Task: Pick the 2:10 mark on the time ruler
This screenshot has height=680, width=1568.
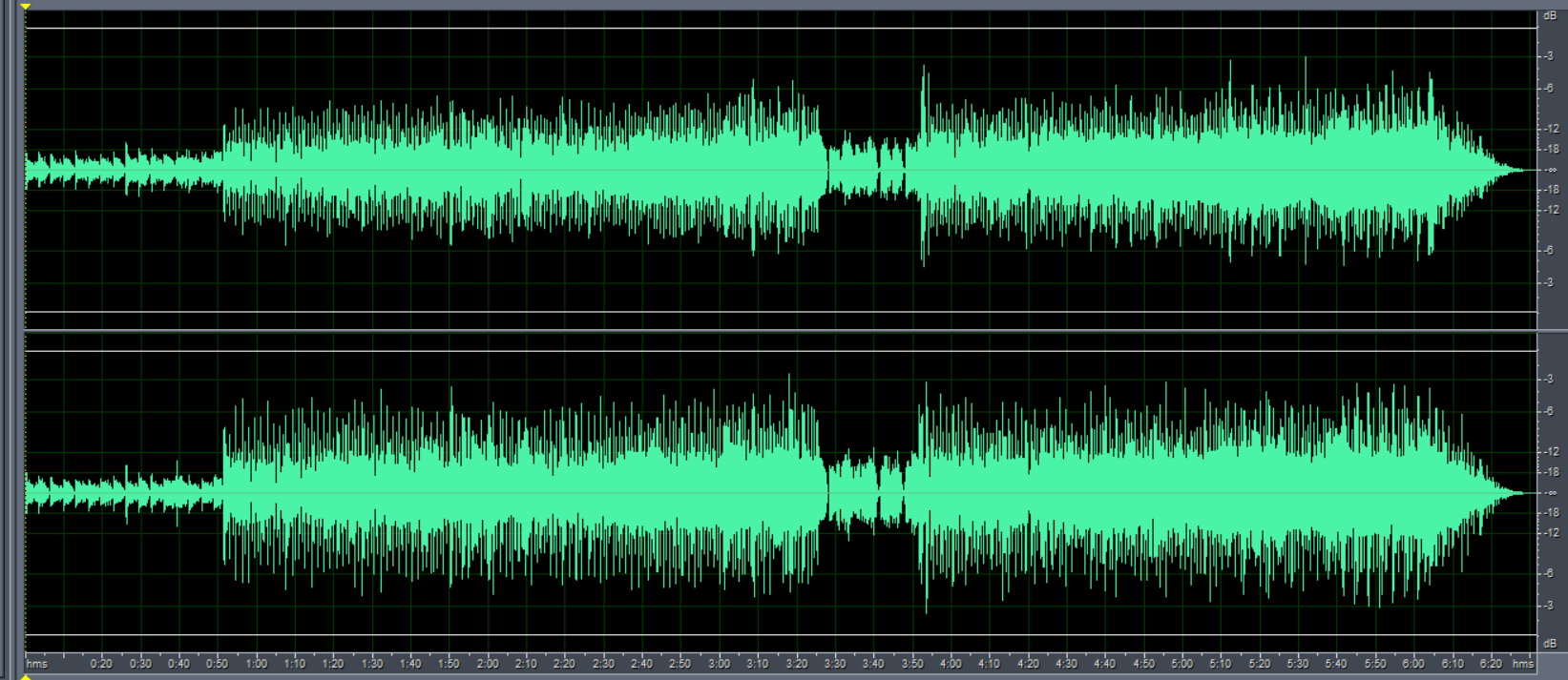Action: (x=526, y=664)
